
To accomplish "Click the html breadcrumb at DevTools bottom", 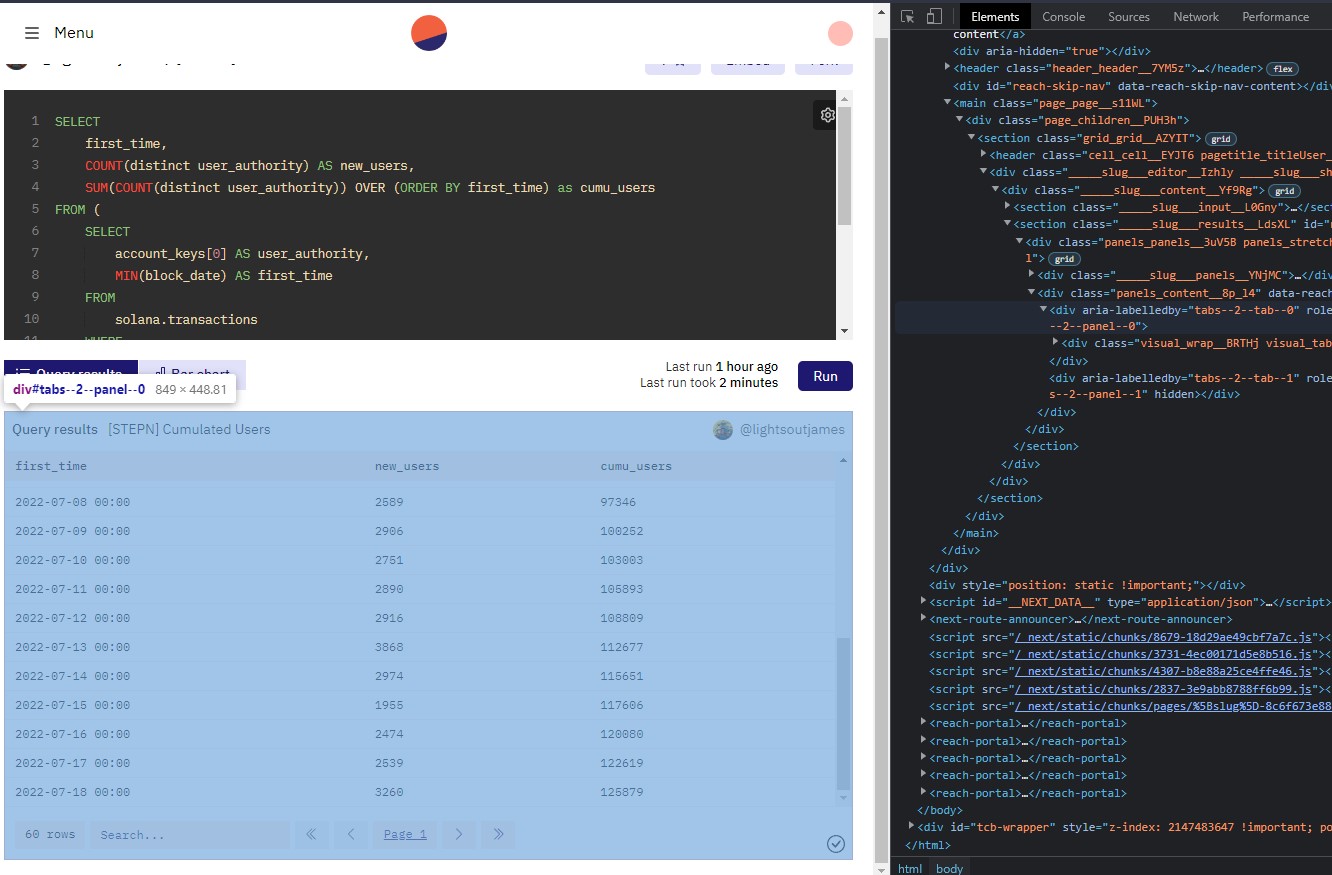I will (x=910, y=868).
